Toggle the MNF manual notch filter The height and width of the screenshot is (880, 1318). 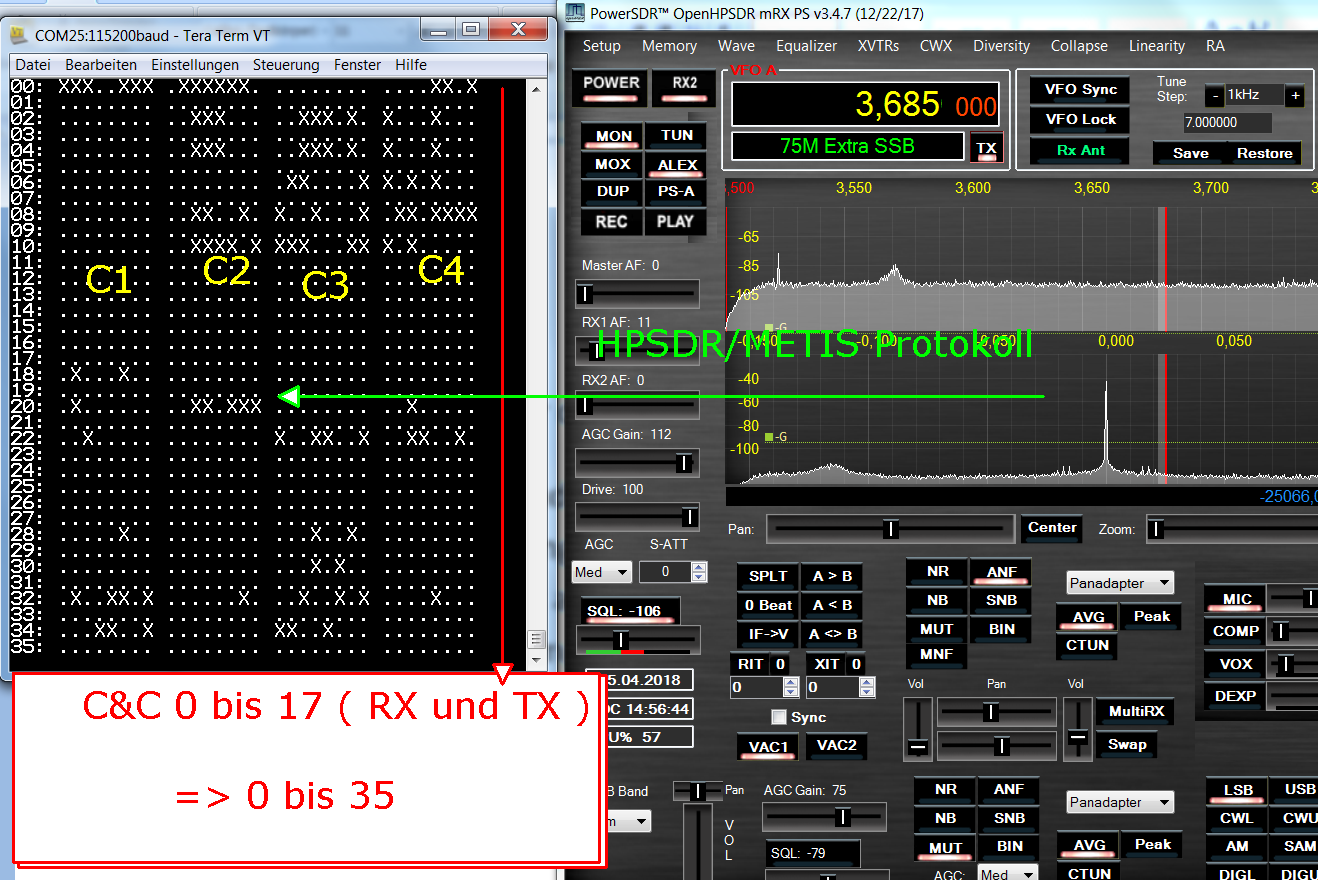pos(937,656)
